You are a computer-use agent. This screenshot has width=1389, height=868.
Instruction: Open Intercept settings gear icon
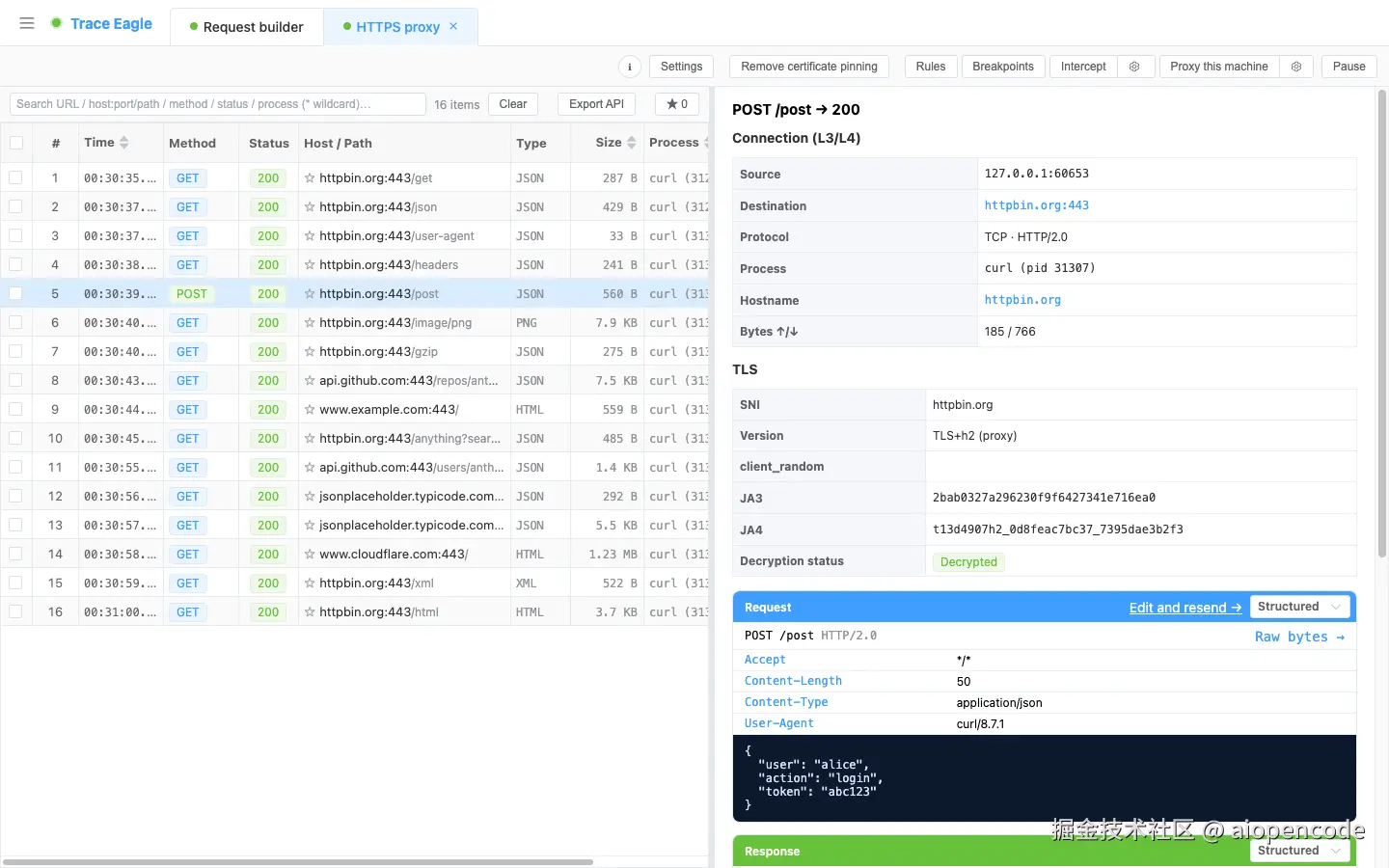point(1134,67)
